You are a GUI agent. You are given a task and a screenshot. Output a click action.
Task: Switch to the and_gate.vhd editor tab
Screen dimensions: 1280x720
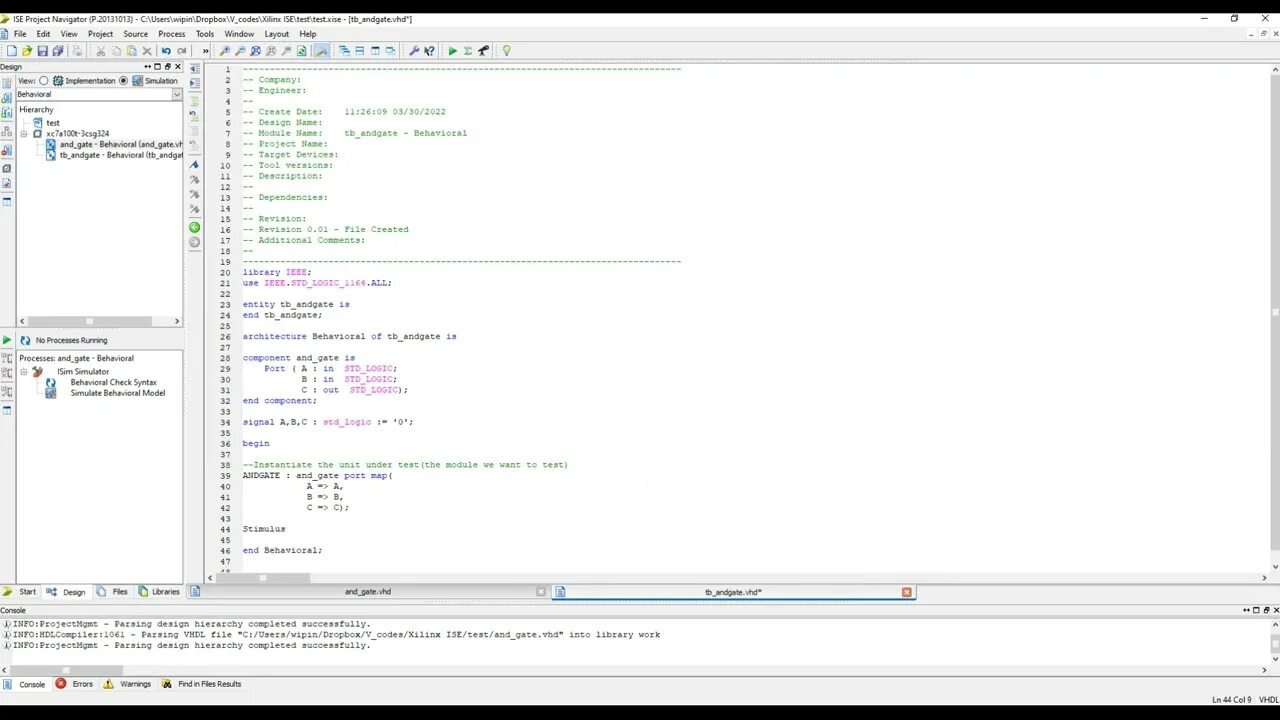(x=368, y=592)
